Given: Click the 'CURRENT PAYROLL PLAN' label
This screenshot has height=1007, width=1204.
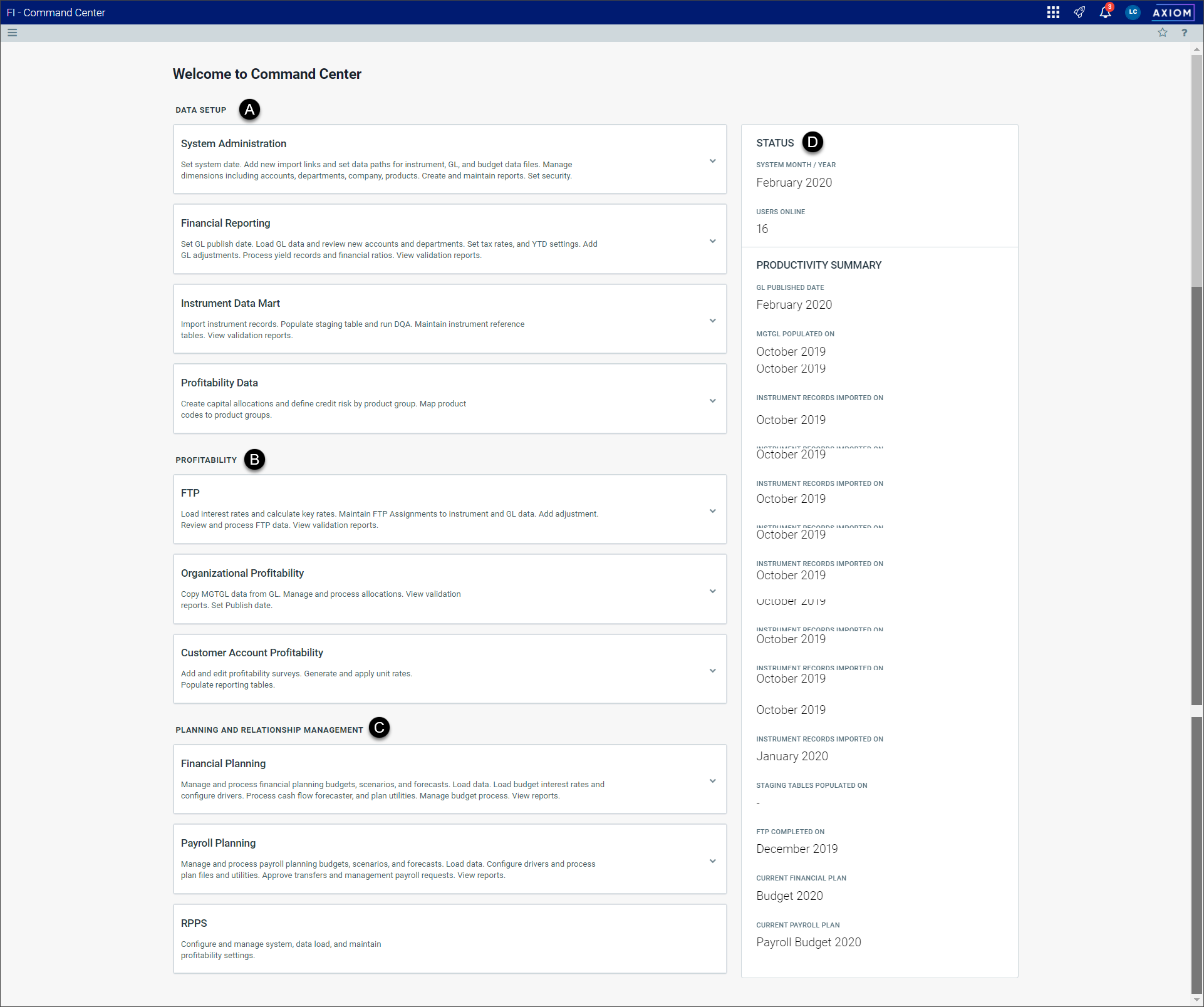Looking at the screenshot, I should (797, 925).
